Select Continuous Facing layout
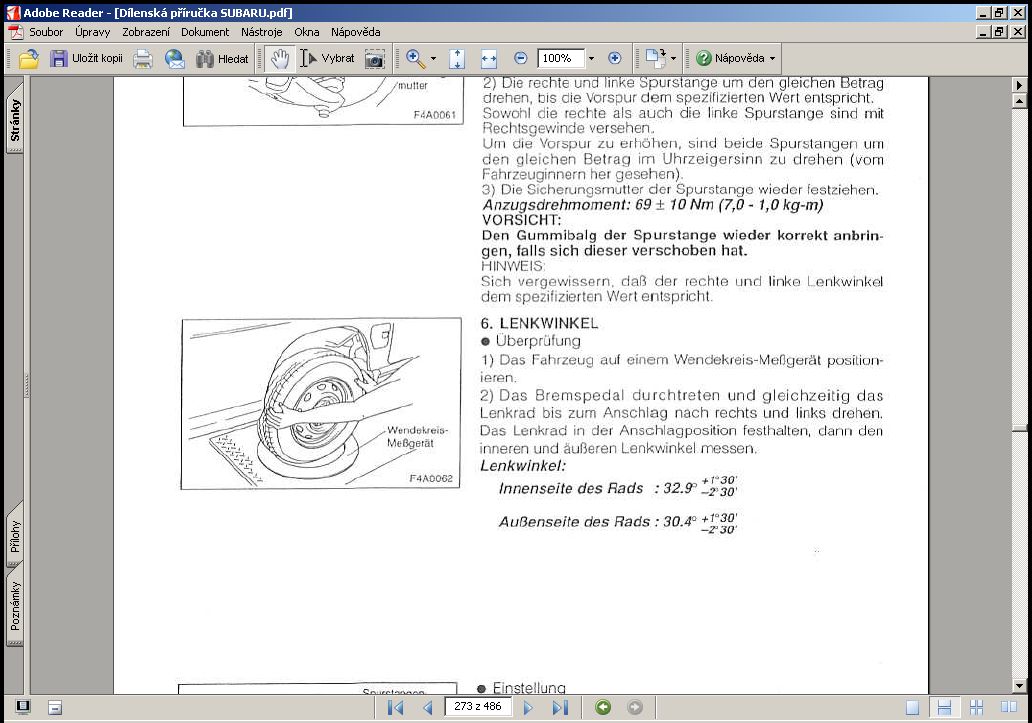 pyautogui.click(x=976, y=707)
